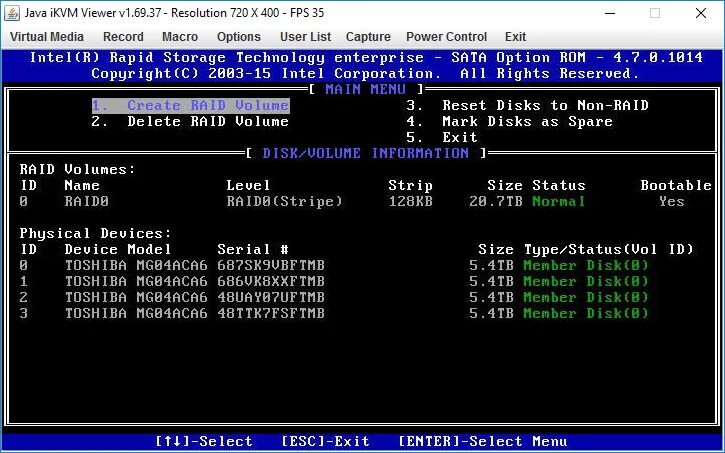Select Mark Disks as Spare option
Viewport: 725px width, 453px height.
510,122
